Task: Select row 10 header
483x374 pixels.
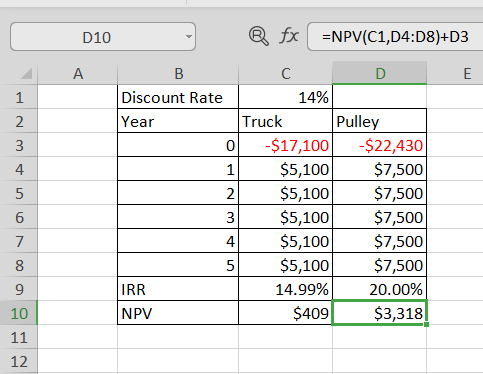Action: pos(19,313)
